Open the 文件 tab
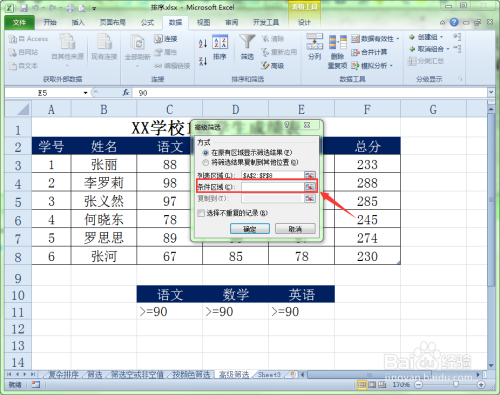This screenshot has width=500, height=395. (19, 22)
